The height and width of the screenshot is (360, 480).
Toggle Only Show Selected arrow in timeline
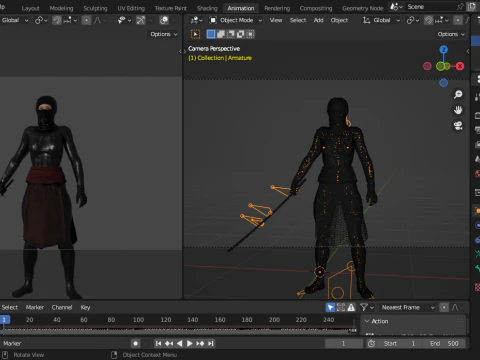point(330,307)
